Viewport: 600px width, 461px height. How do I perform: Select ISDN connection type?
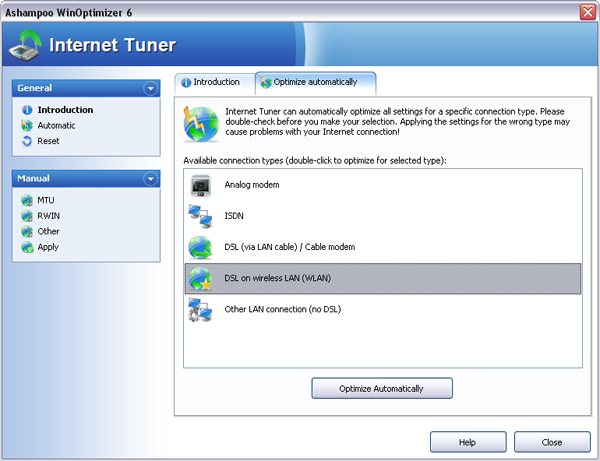pos(383,216)
